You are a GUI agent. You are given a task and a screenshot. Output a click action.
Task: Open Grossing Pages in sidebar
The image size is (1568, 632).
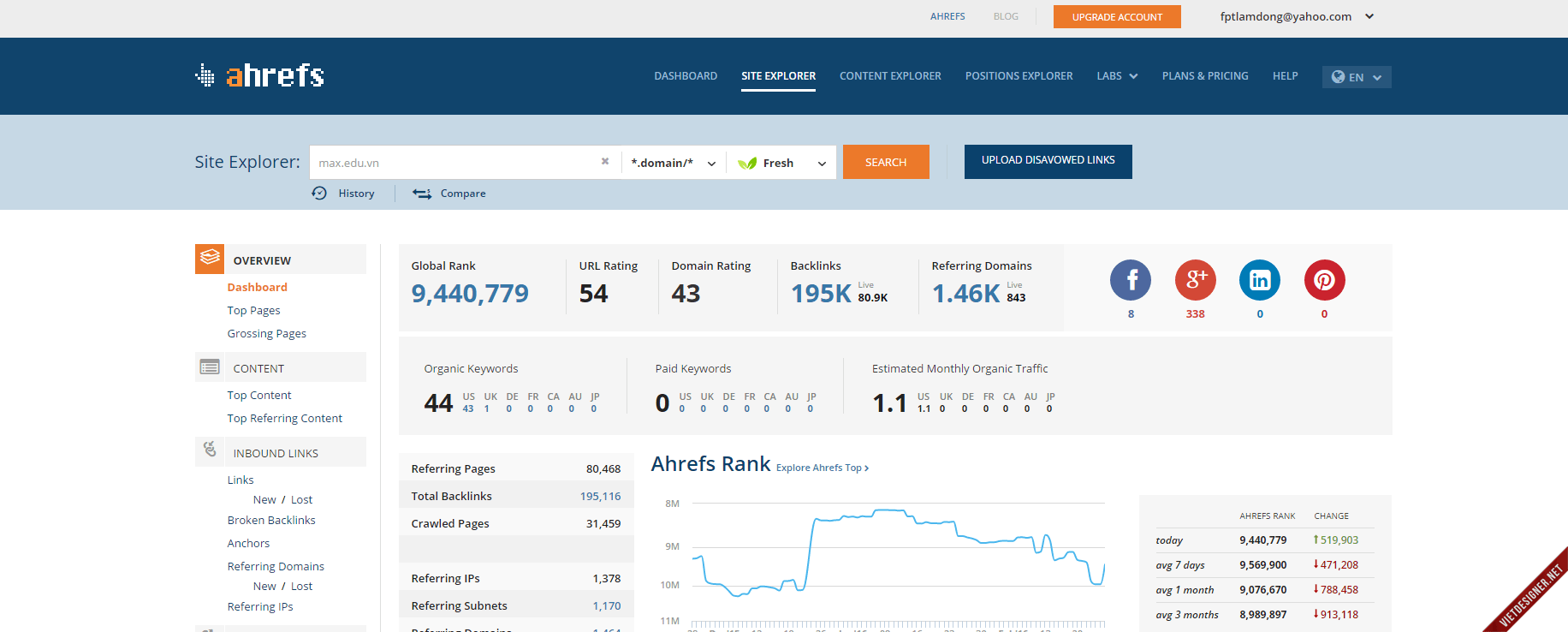[x=266, y=333]
